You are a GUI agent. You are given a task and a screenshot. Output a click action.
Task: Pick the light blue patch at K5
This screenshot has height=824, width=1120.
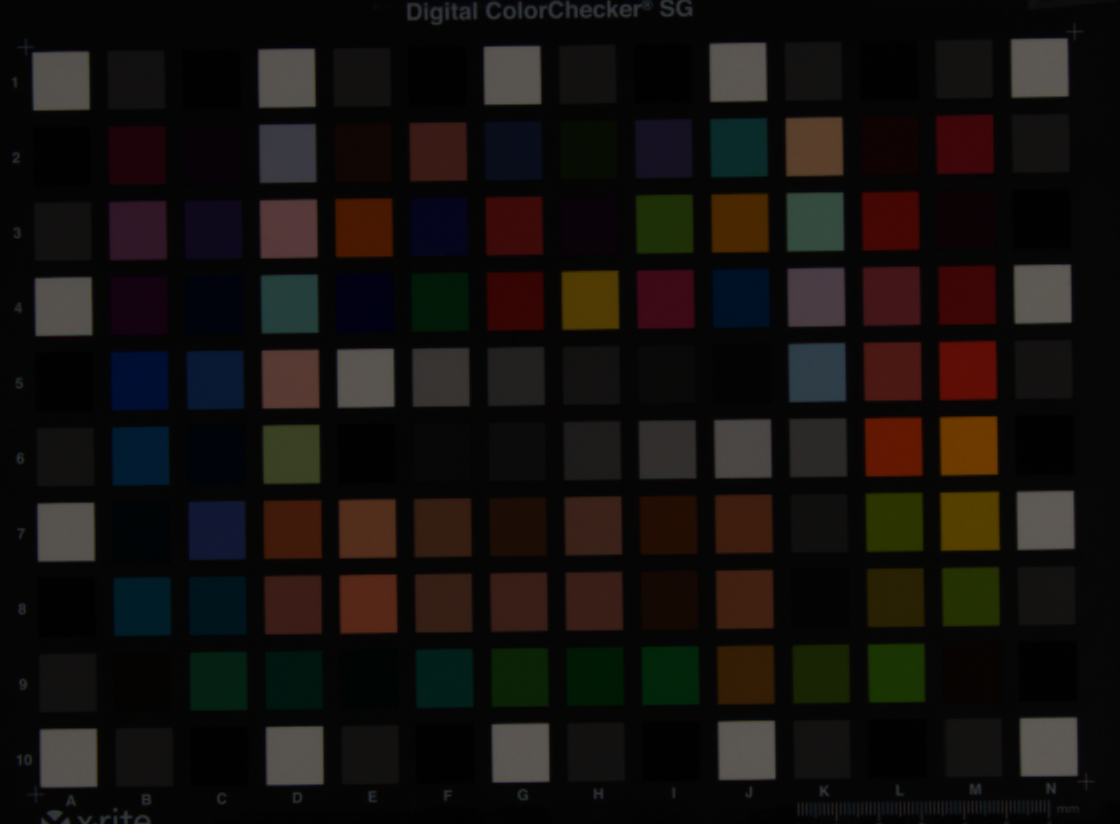click(x=817, y=372)
